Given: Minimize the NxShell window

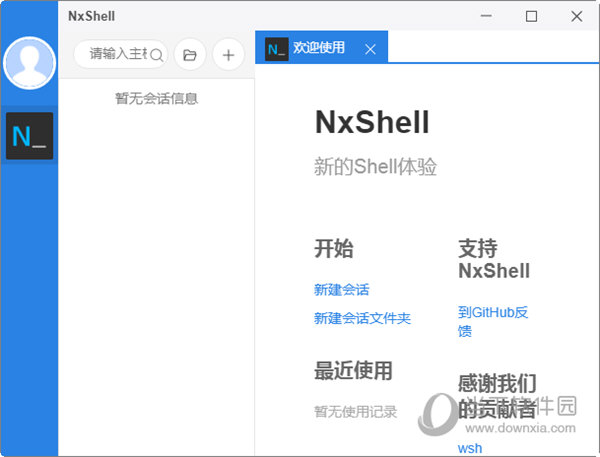Looking at the screenshot, I should 487,16.
